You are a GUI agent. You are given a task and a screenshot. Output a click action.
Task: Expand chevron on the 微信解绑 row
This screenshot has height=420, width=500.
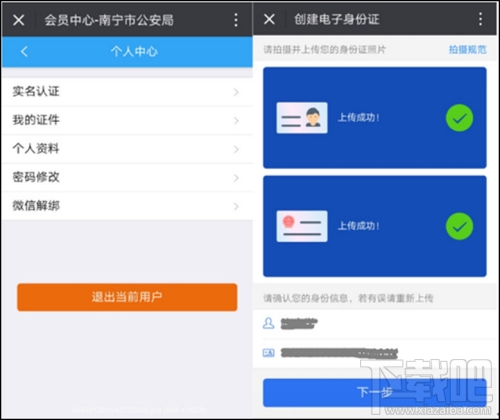click(236, 206)
